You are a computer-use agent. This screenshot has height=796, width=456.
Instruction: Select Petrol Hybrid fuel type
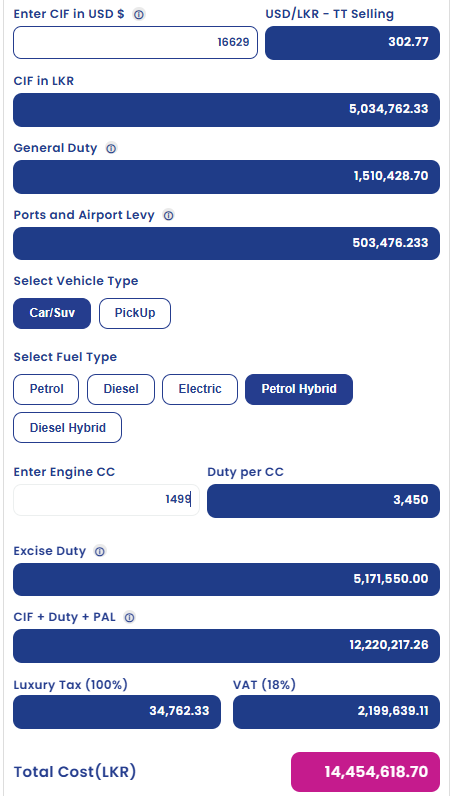point(299,389)
